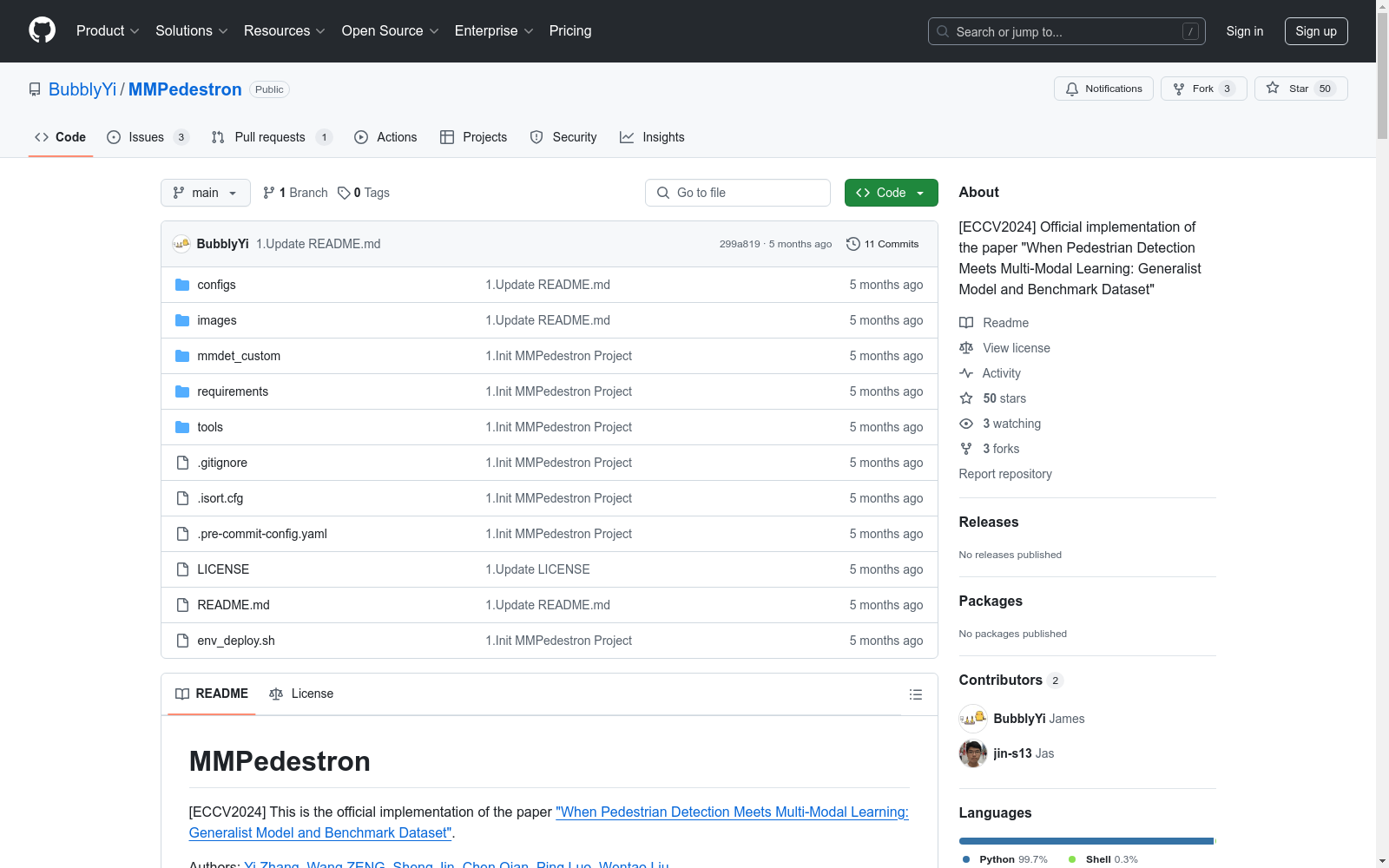Open the BubblyYi owner link in header

coord(82,89)
